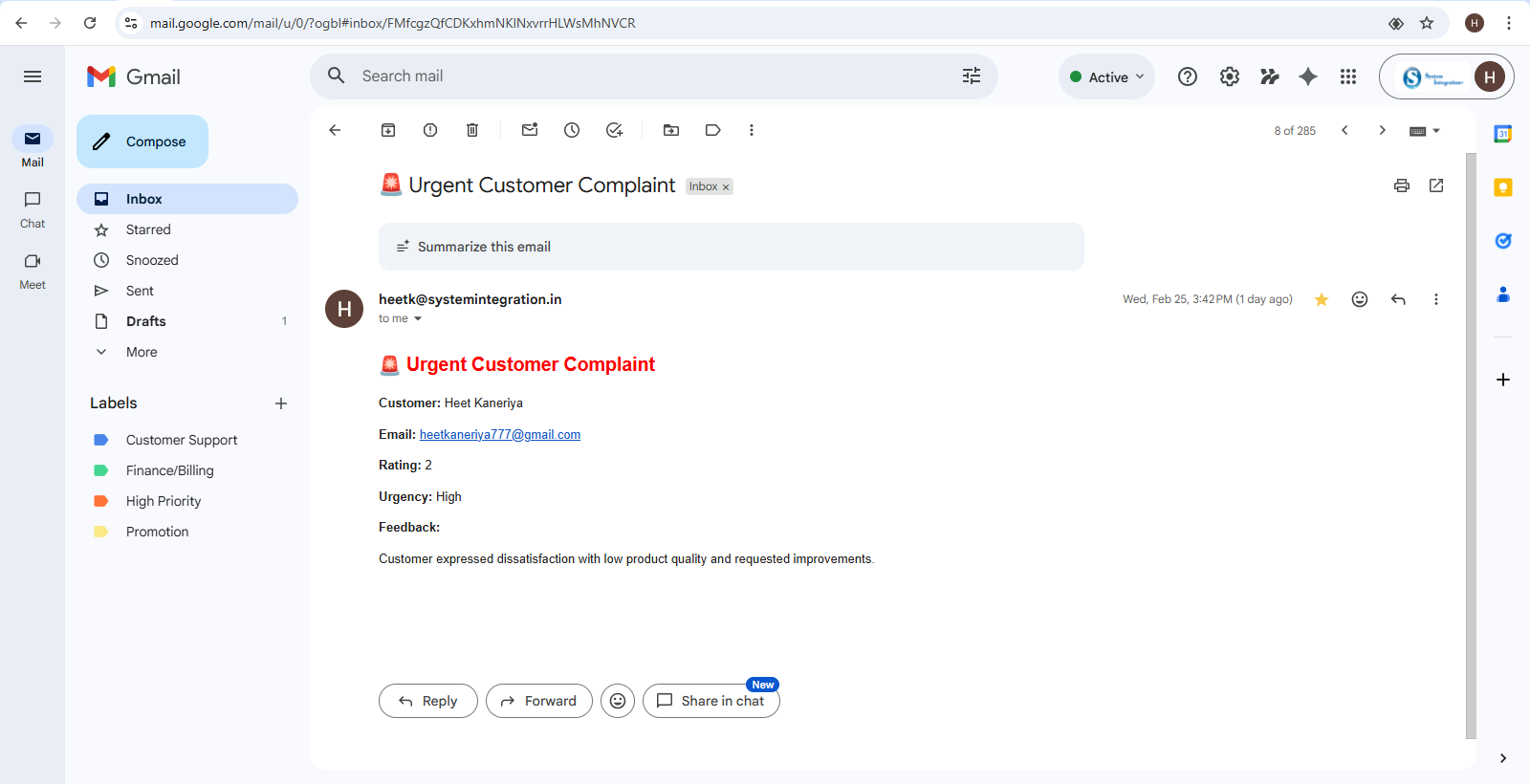This screenshot has width=1530, height=784.
Task: Snooze this email with the clock icon
Action: [x=572, y=130]
